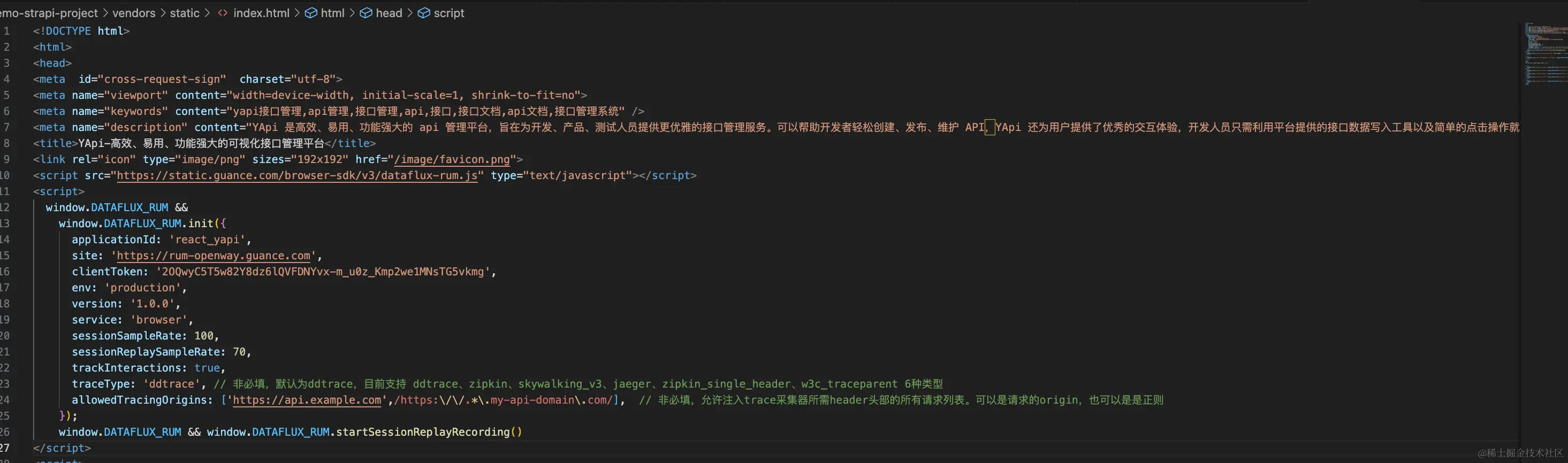Click trackInteractions true value
Viewport: 1568px width, 463px height.
(207, 368)
